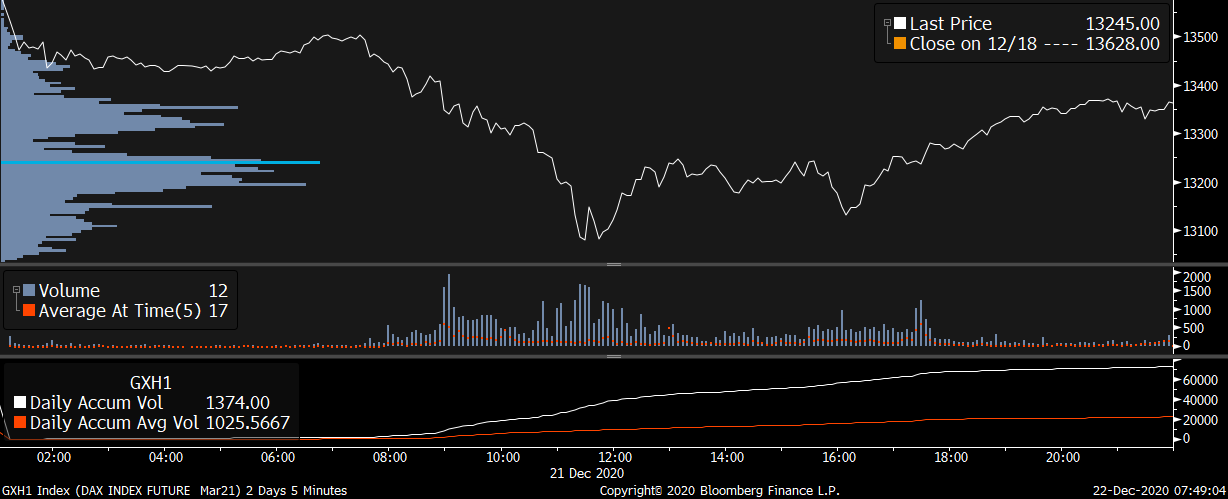Click the 13300 price axis label
The height and width of the screenshot is (499, 1228).
coord(1200,135)
